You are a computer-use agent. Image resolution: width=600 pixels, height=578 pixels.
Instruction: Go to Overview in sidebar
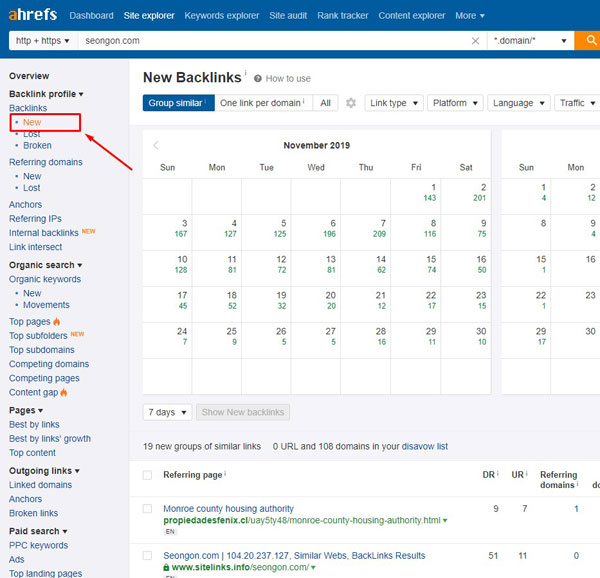click(x=29, y=76)
